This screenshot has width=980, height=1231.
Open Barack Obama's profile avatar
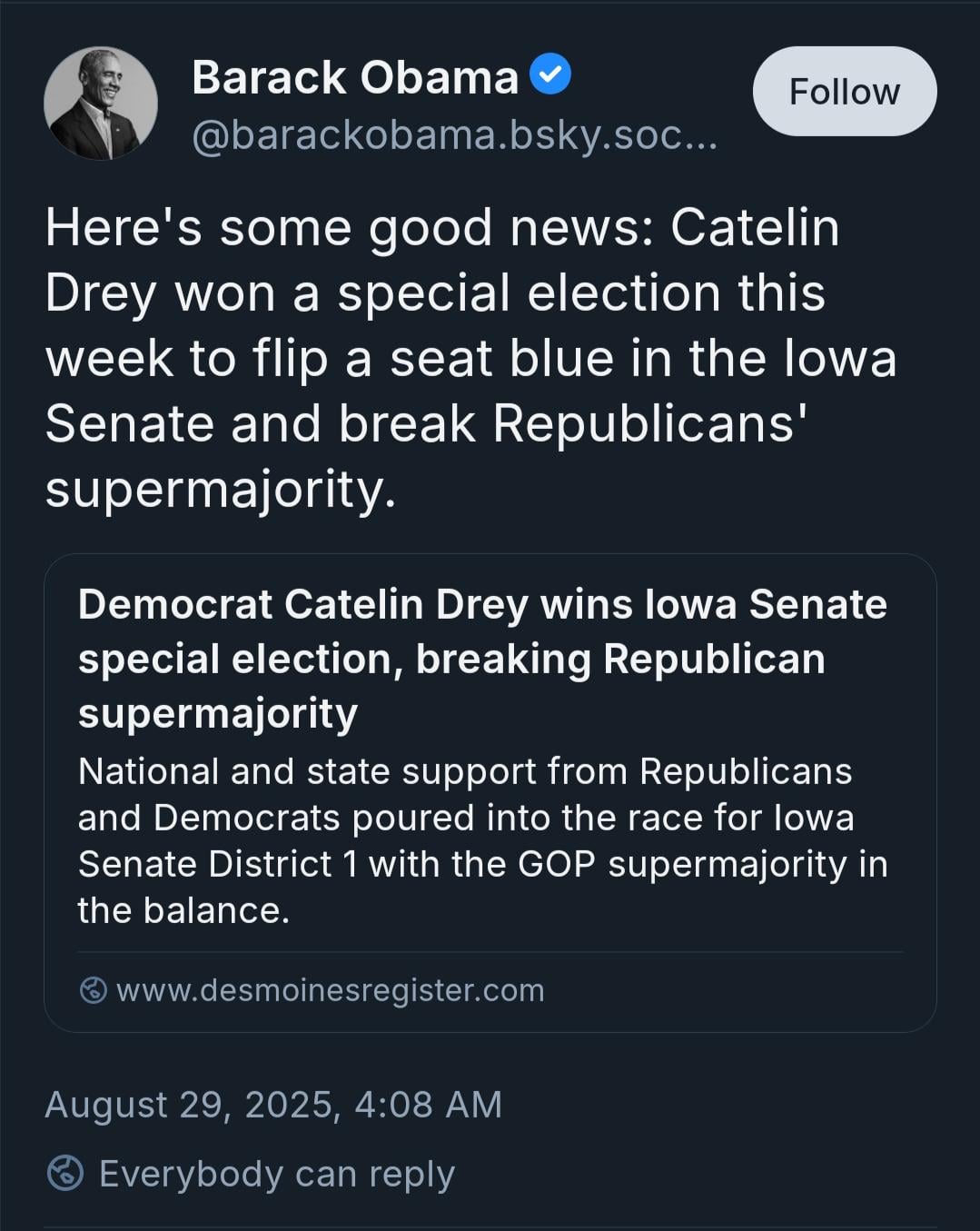tap(101, 104)
